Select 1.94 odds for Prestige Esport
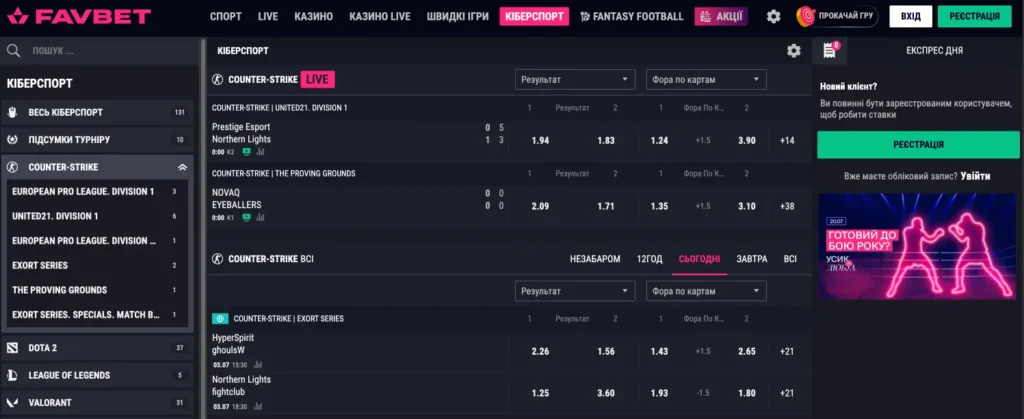 coord(540,140)
